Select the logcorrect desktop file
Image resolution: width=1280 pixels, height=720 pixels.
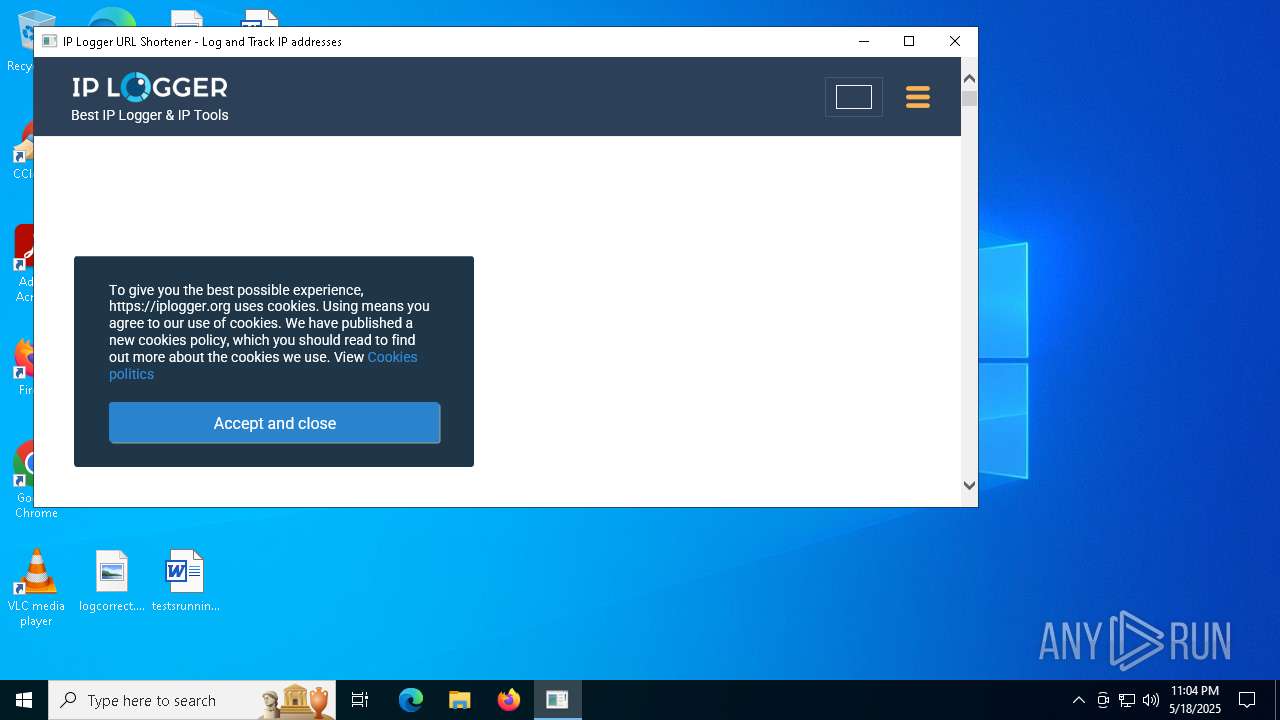112,581
